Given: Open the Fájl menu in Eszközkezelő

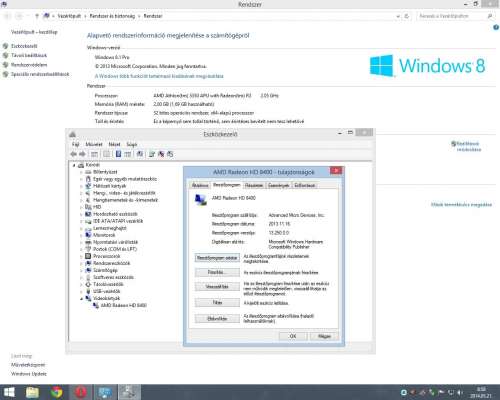Looking at the screenshot, I should point(76,144).
